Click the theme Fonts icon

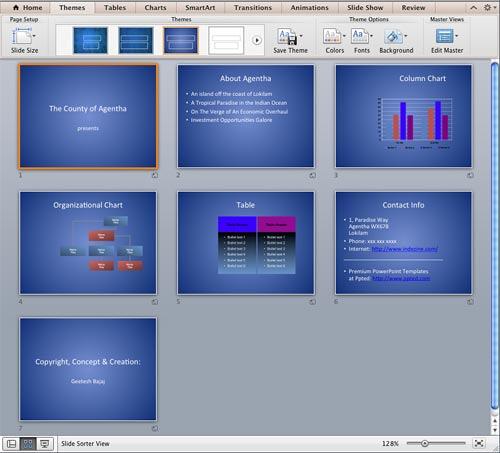pos(359,36)
